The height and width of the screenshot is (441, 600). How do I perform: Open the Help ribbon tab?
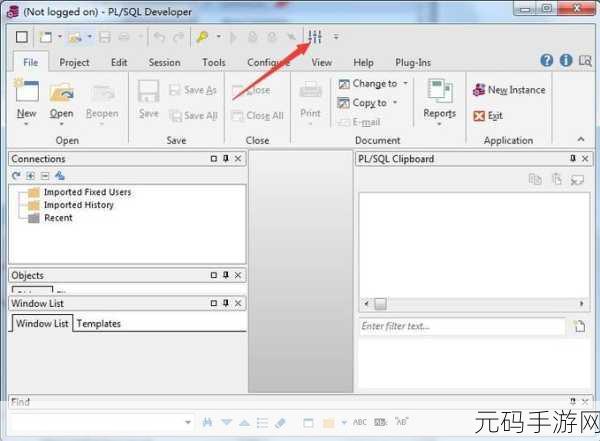(x=363, y=62)
